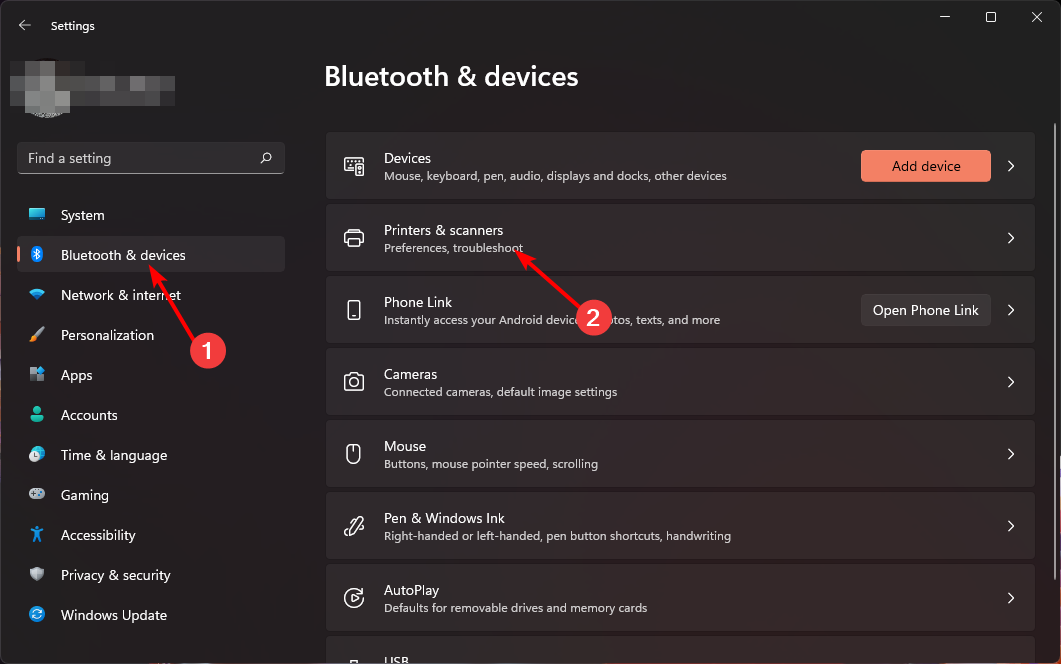Click the Phone Link phone icon
The image size is (1061, 664).
tap(354, 309)
